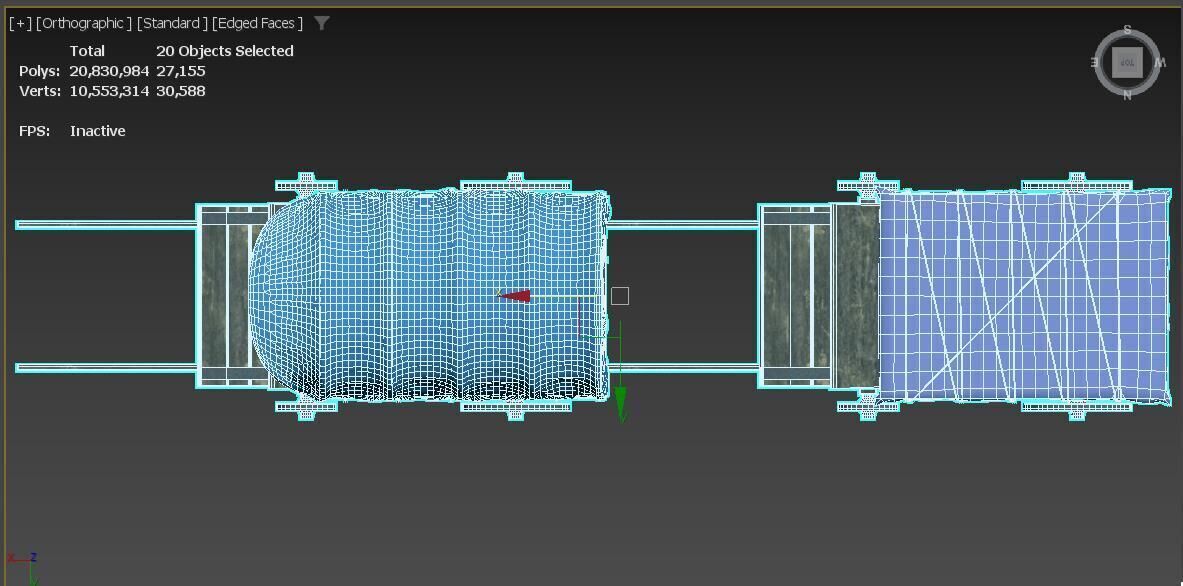
Task: Open the Orthographic point-of-view menu
Action: (84, 23)
